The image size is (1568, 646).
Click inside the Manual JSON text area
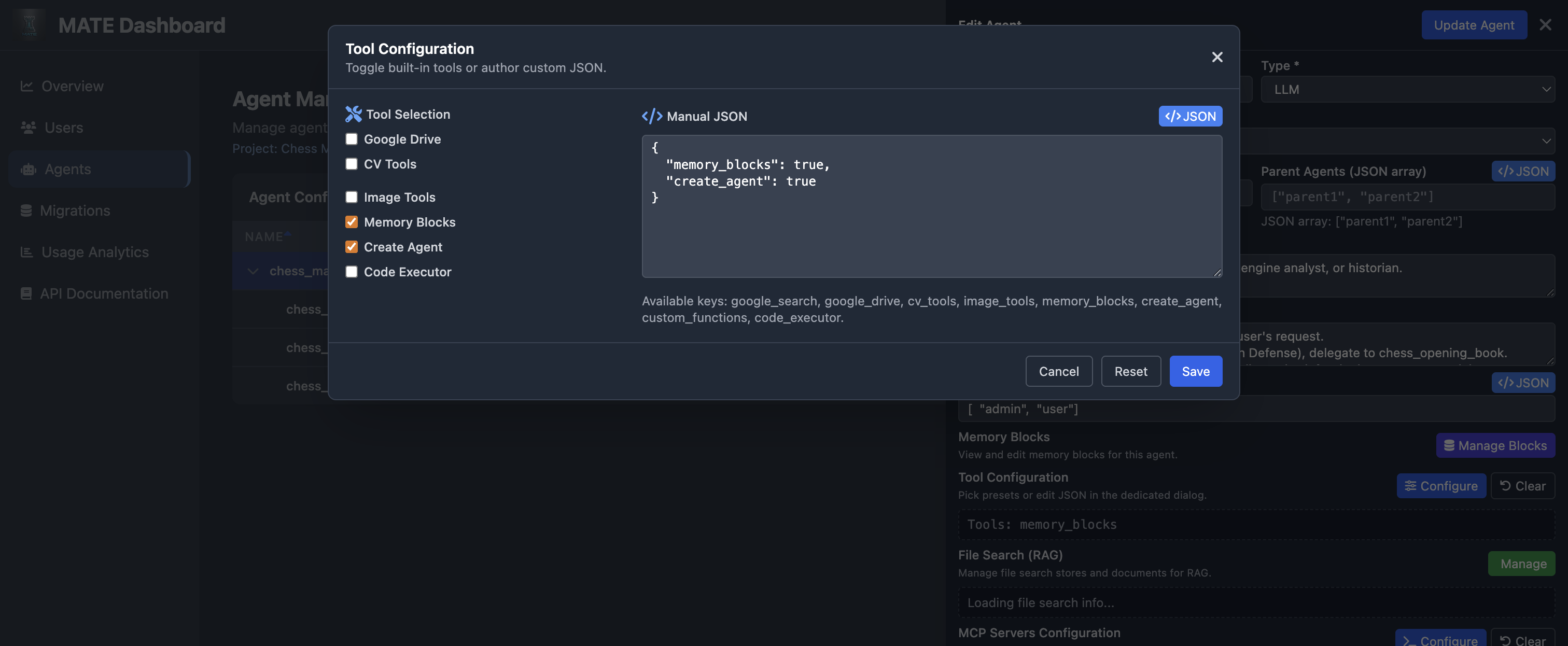coord(931,207)
